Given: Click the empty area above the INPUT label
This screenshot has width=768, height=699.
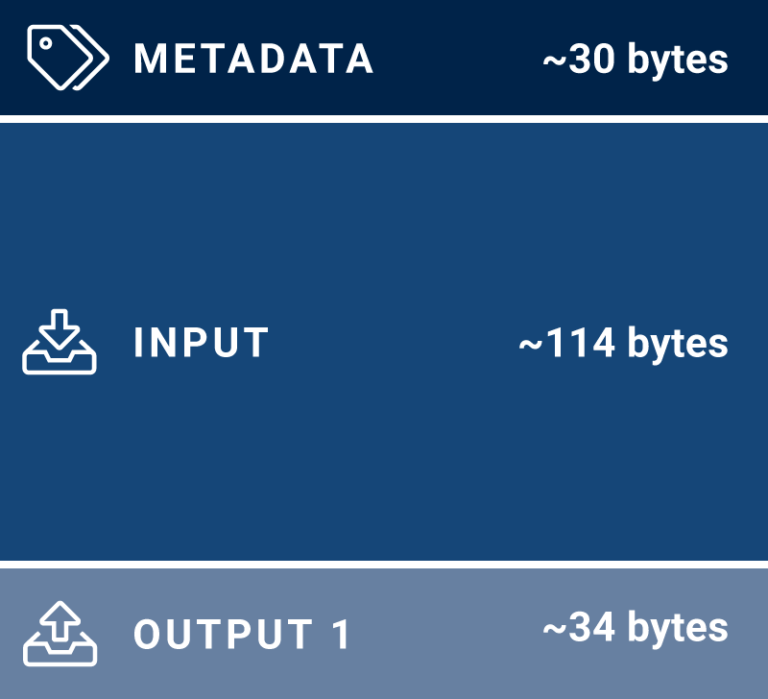Looking at the screenshot, I should [202, 220].
